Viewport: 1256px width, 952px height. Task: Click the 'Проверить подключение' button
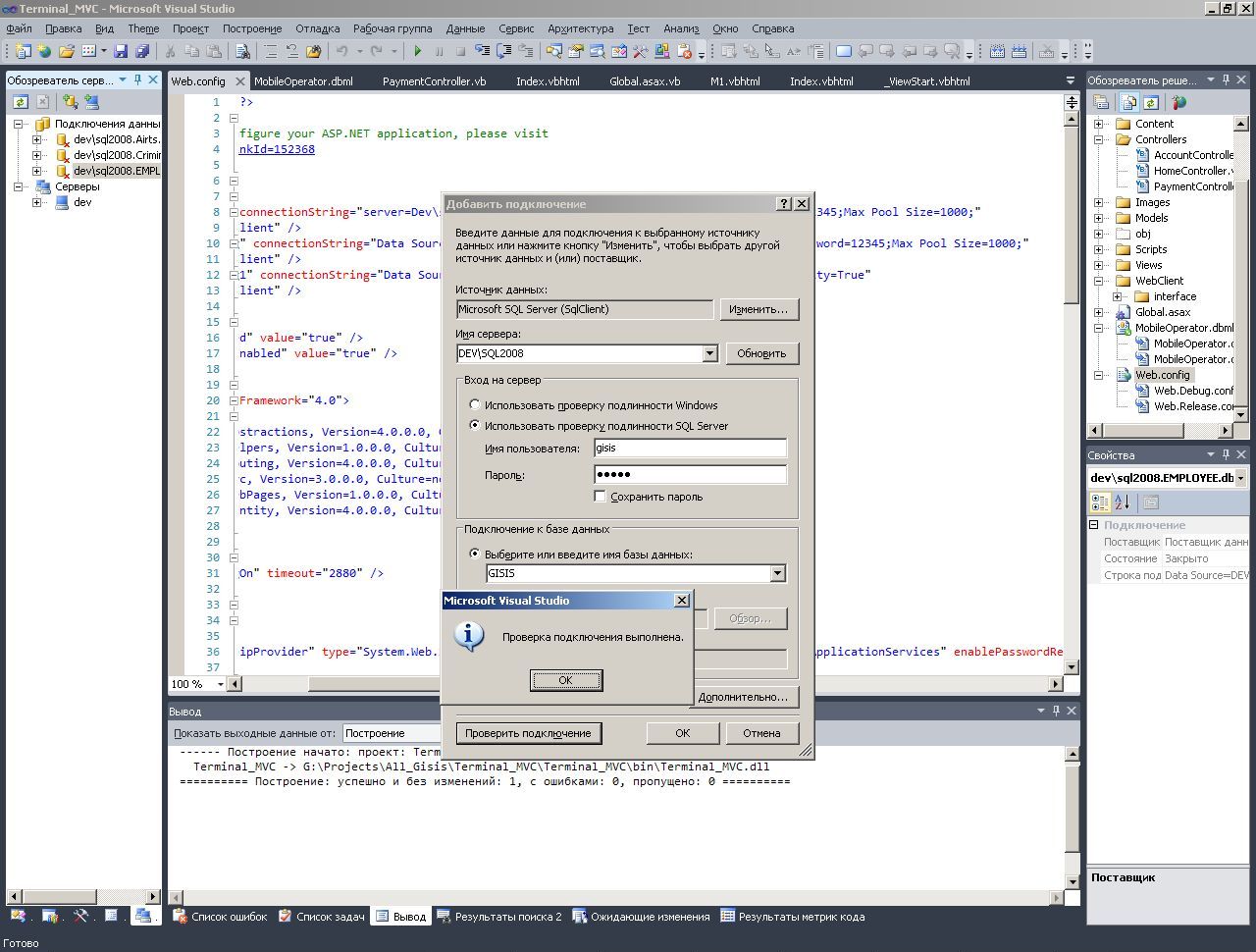click(x=528, y=733)
